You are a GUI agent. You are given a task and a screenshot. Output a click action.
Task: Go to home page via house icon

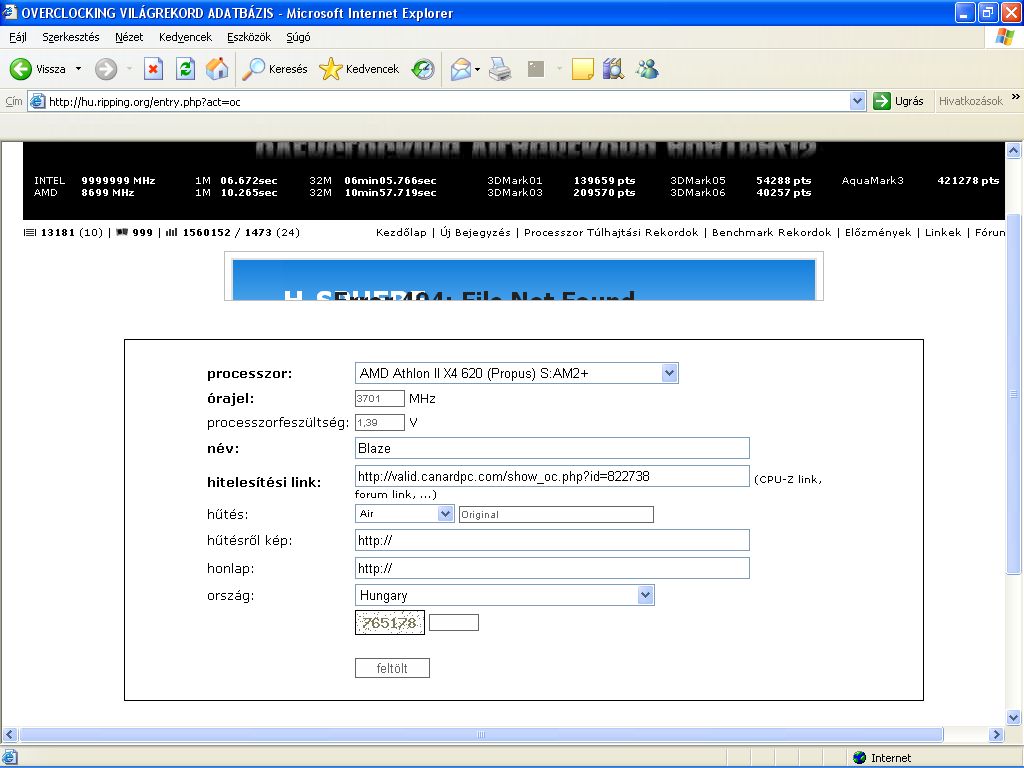click(217, 69)
